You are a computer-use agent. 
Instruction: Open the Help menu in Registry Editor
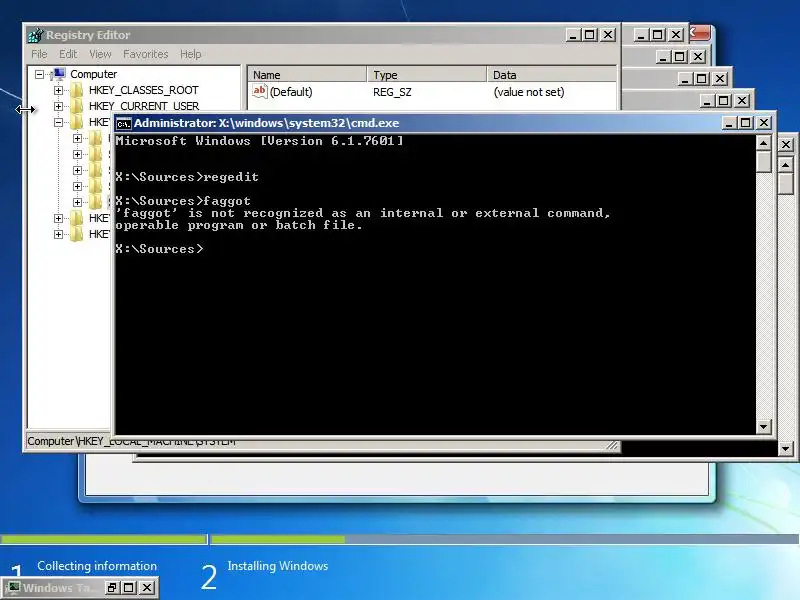tap(190, 54)
